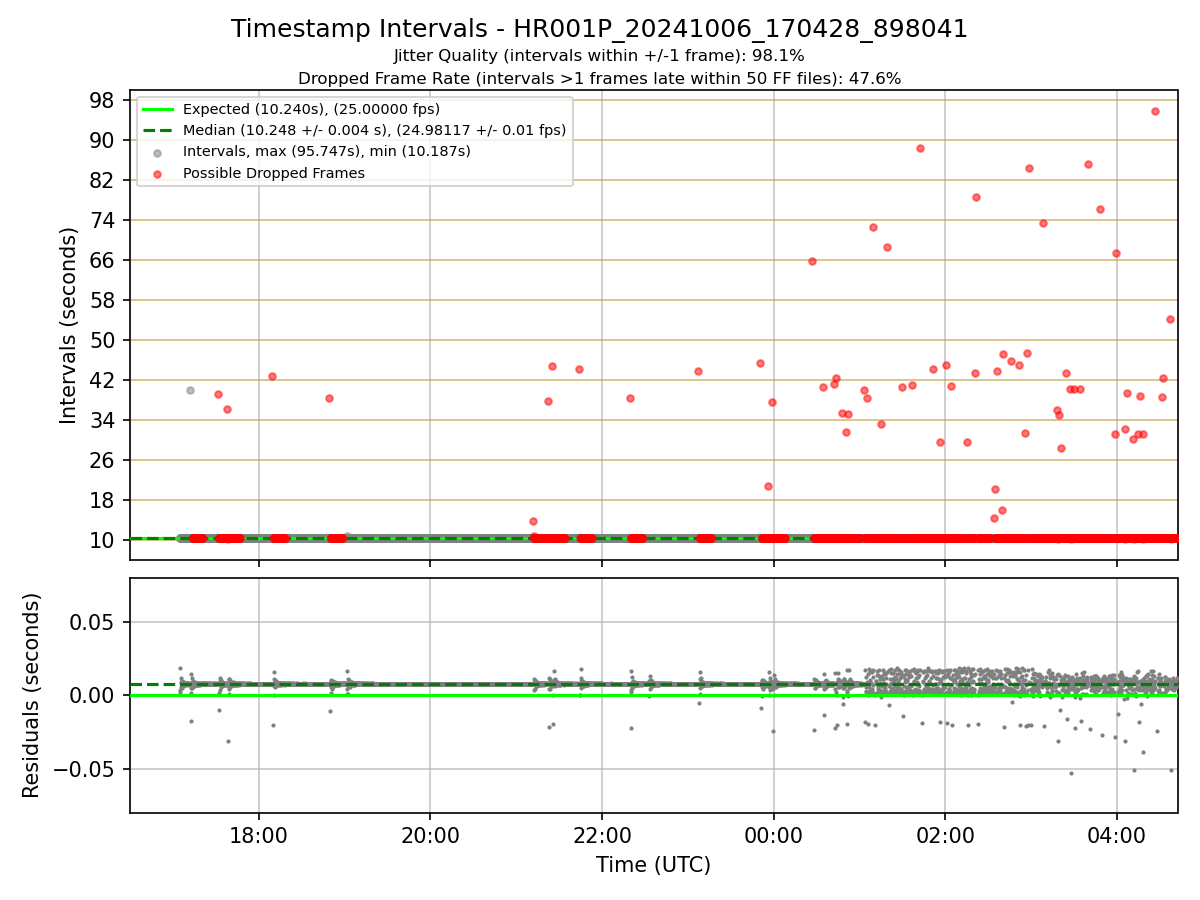The height and width of the screenshot is (900, 1200).
Task: Click x-axis tick label '22:00'
Action: [602, 834]
